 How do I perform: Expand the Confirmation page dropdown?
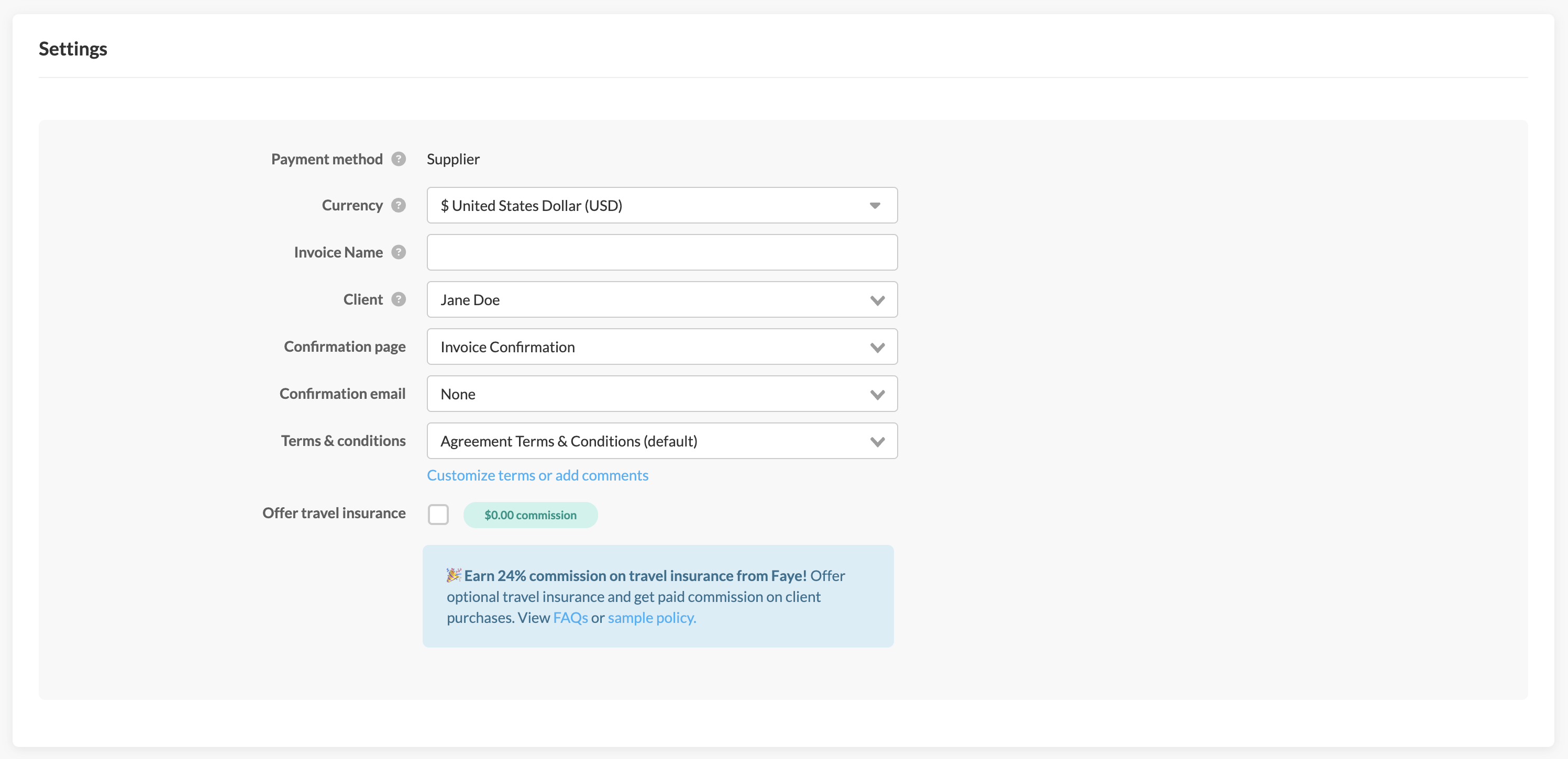661,347
